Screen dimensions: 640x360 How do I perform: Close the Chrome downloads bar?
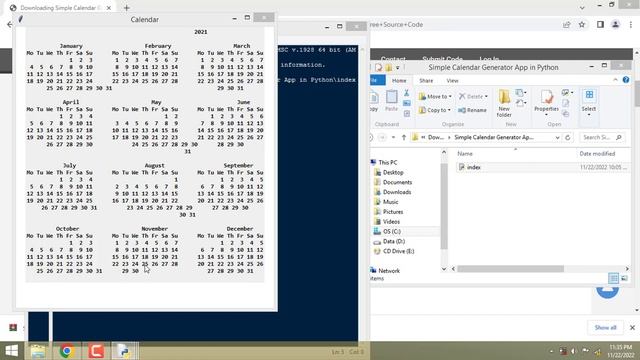(x=632, y=327)
